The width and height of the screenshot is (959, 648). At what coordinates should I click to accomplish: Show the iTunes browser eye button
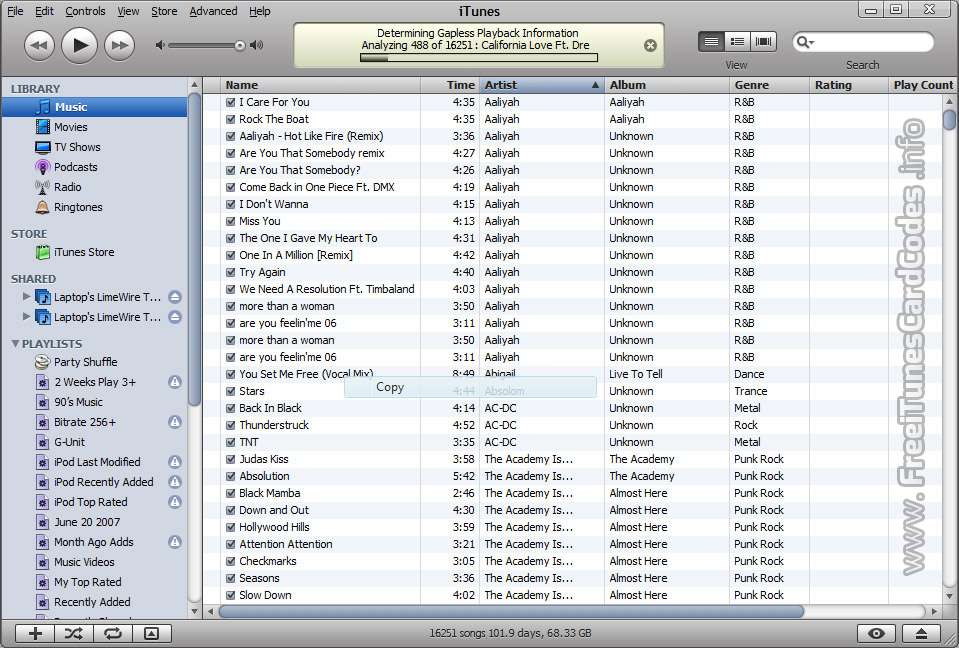pos(876,633)
